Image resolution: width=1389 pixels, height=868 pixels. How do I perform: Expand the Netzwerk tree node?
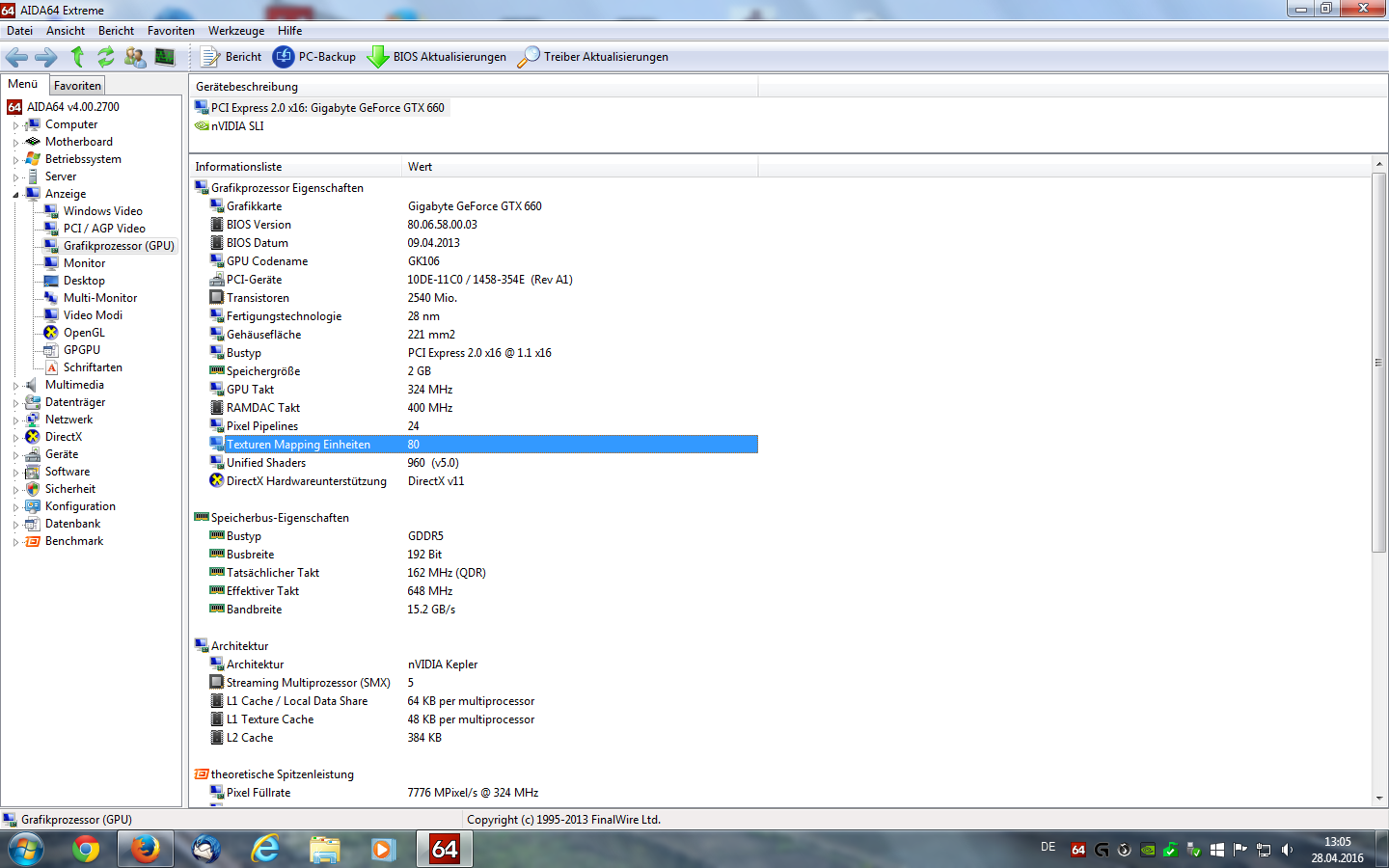click(15, 420)
